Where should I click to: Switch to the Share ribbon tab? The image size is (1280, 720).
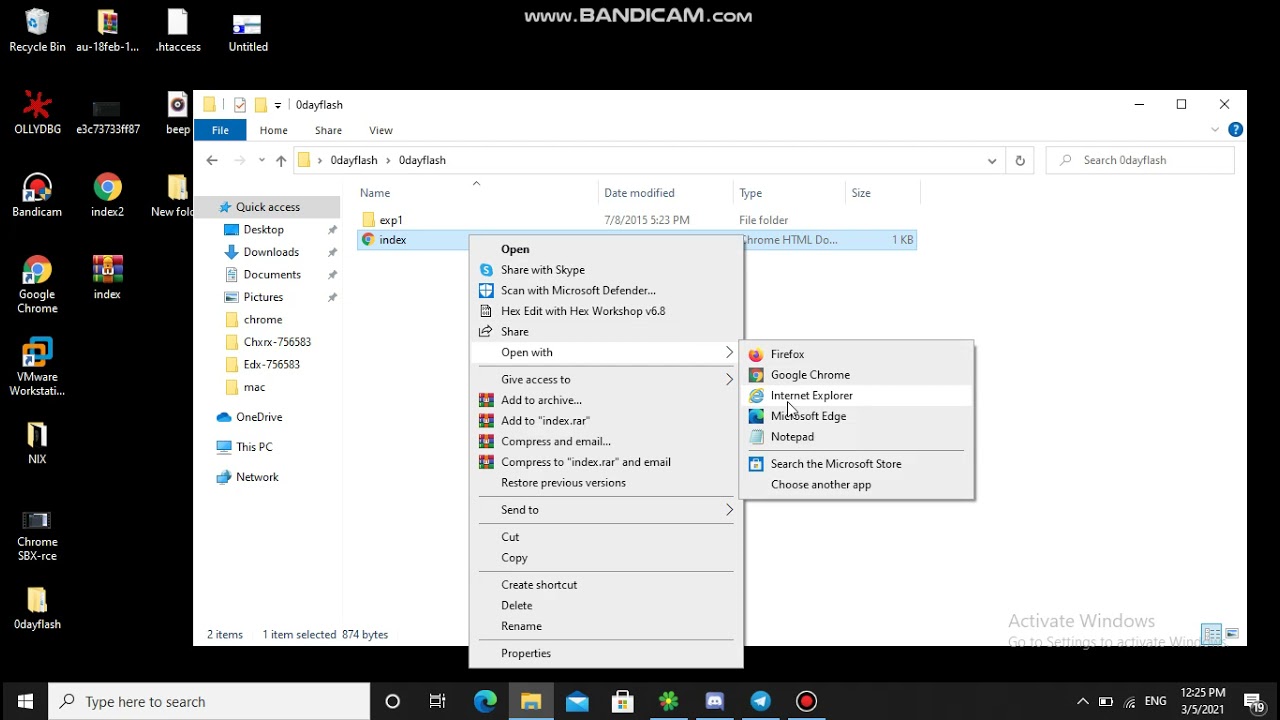(x=328, y=130)
